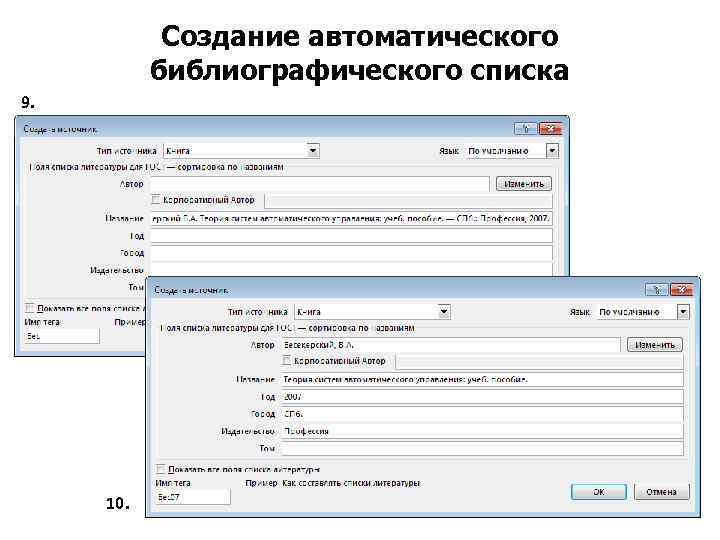Click the Издательство field in the back dialog
This screenshot has height=540, width=720.
click(x=351, y=270)
